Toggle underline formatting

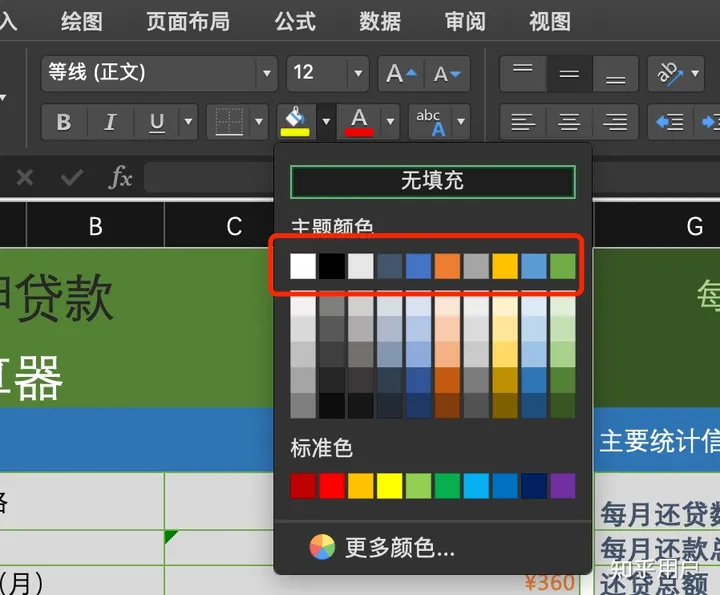157,122
